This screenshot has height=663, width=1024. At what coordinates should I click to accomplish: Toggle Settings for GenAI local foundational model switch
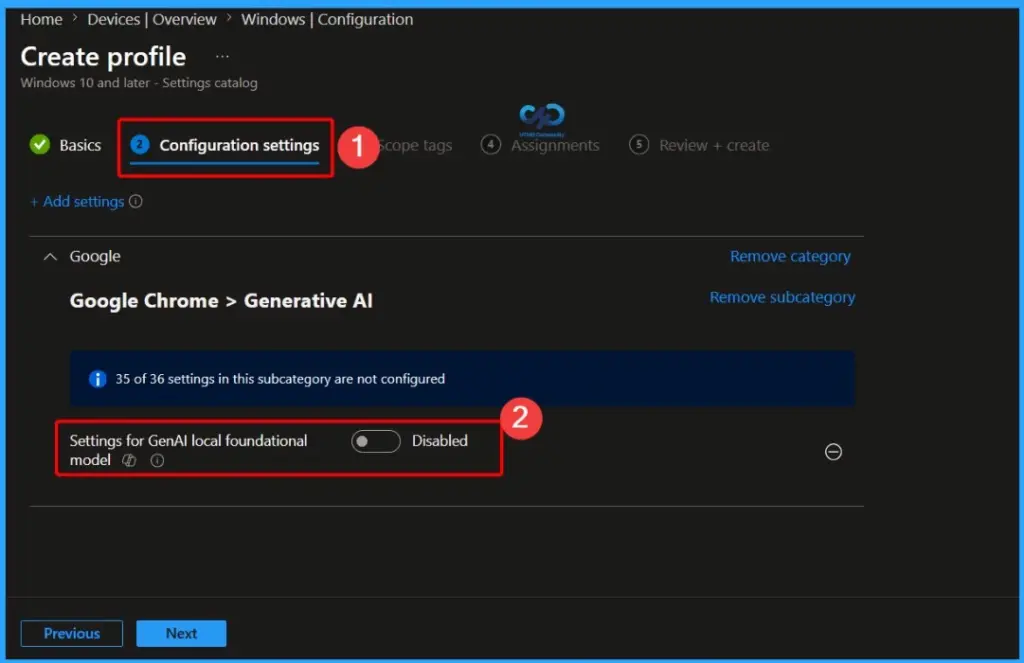click(376, 441)
